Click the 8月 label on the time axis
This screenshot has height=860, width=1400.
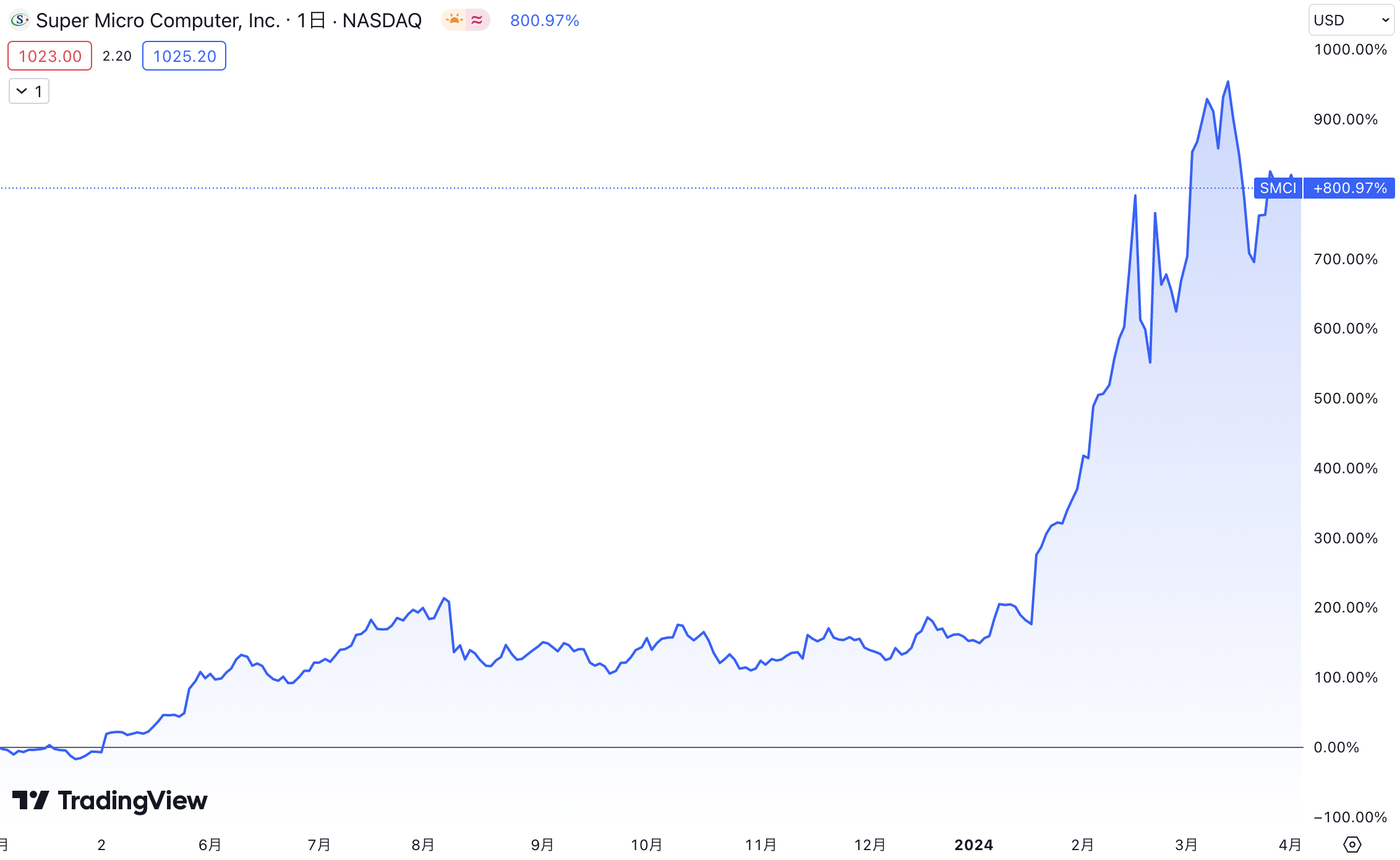423,845
